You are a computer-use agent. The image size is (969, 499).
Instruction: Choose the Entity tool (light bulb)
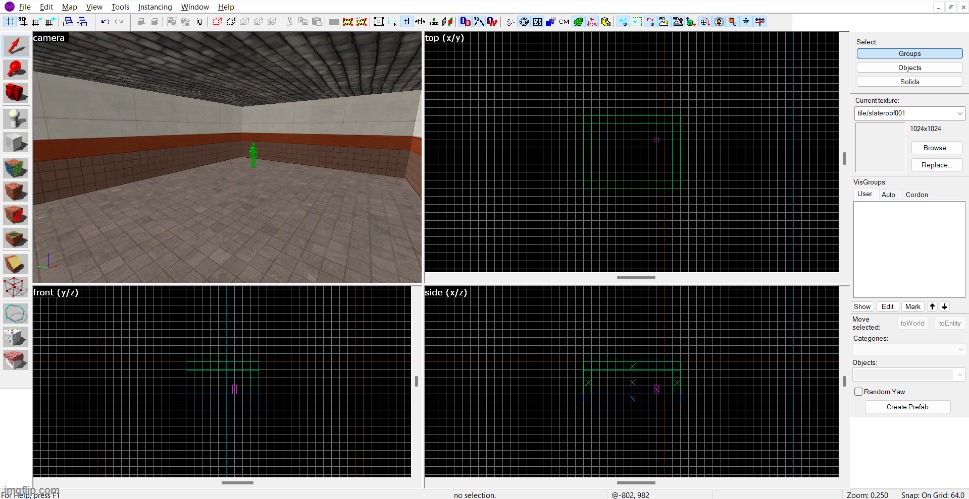[15, 117]
